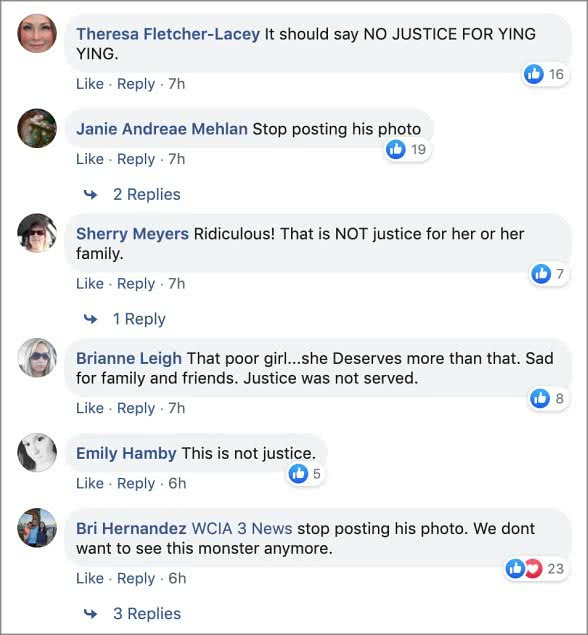This screenshot has height=635, width=588.
Task: Reply to Emily Hamby's comment
Action: tap(136, 484)
